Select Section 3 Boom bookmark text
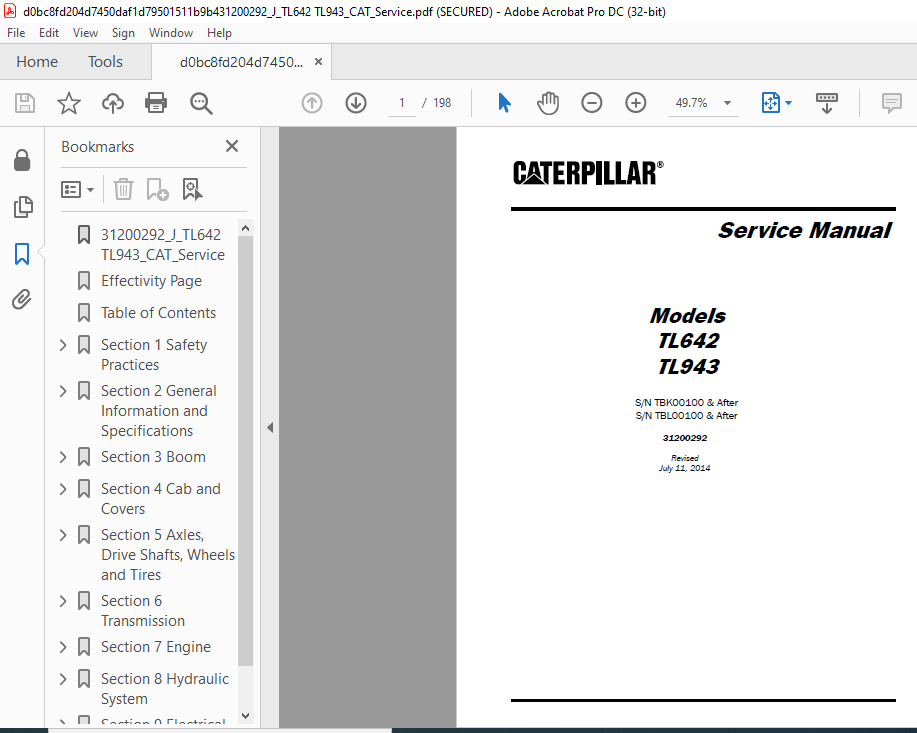The width and height of the screenshot is (917, 733). [153, 457]
